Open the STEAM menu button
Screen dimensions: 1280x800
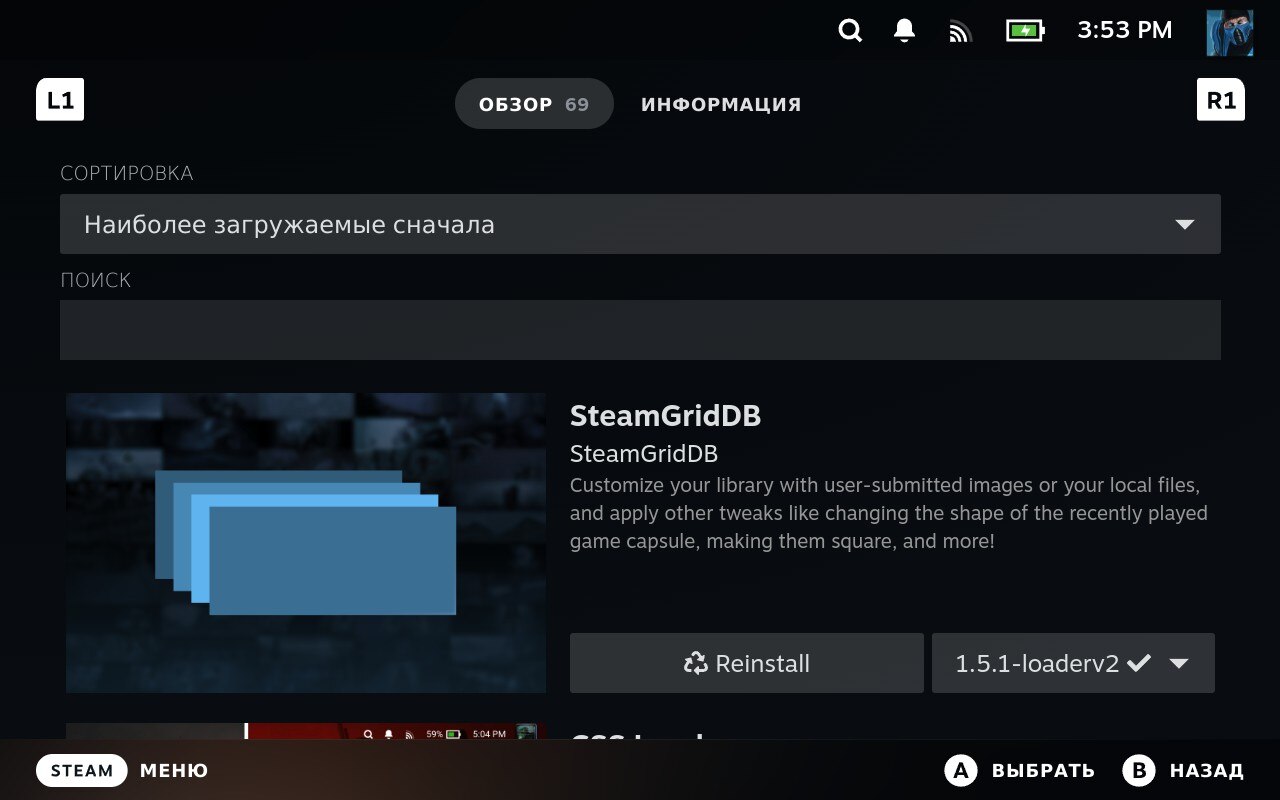[82, 770]
